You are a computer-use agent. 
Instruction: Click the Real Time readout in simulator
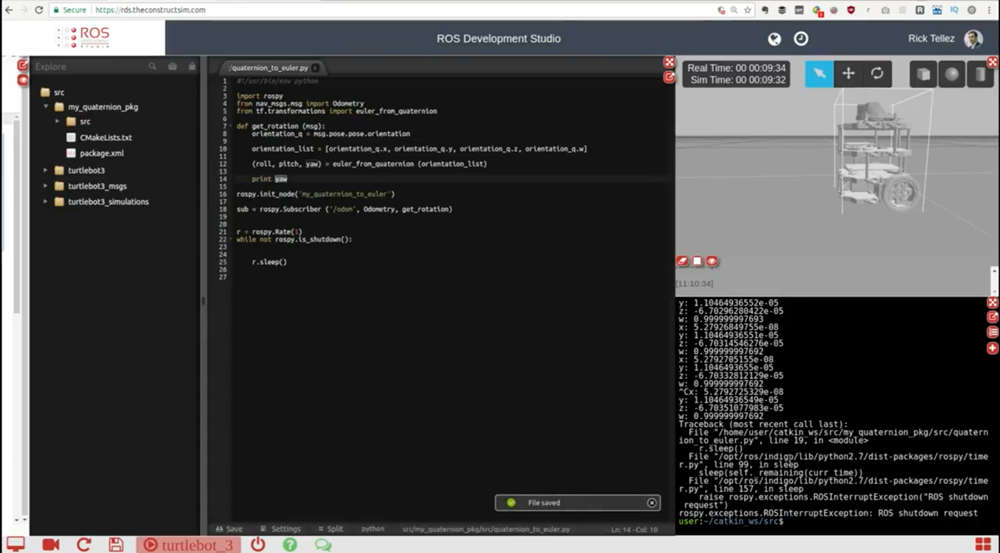pyautogui.click(x=737, y=68)
